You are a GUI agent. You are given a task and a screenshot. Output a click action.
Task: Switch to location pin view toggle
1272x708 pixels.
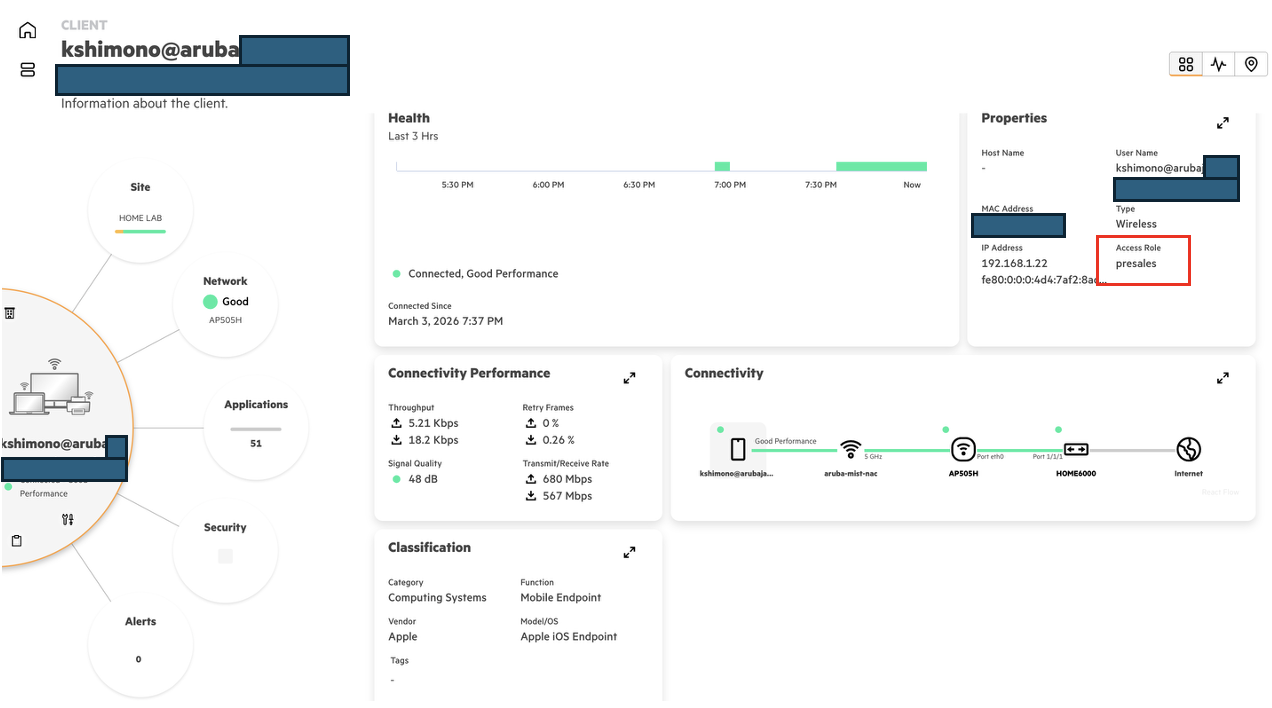click(x=1251, y=64)
